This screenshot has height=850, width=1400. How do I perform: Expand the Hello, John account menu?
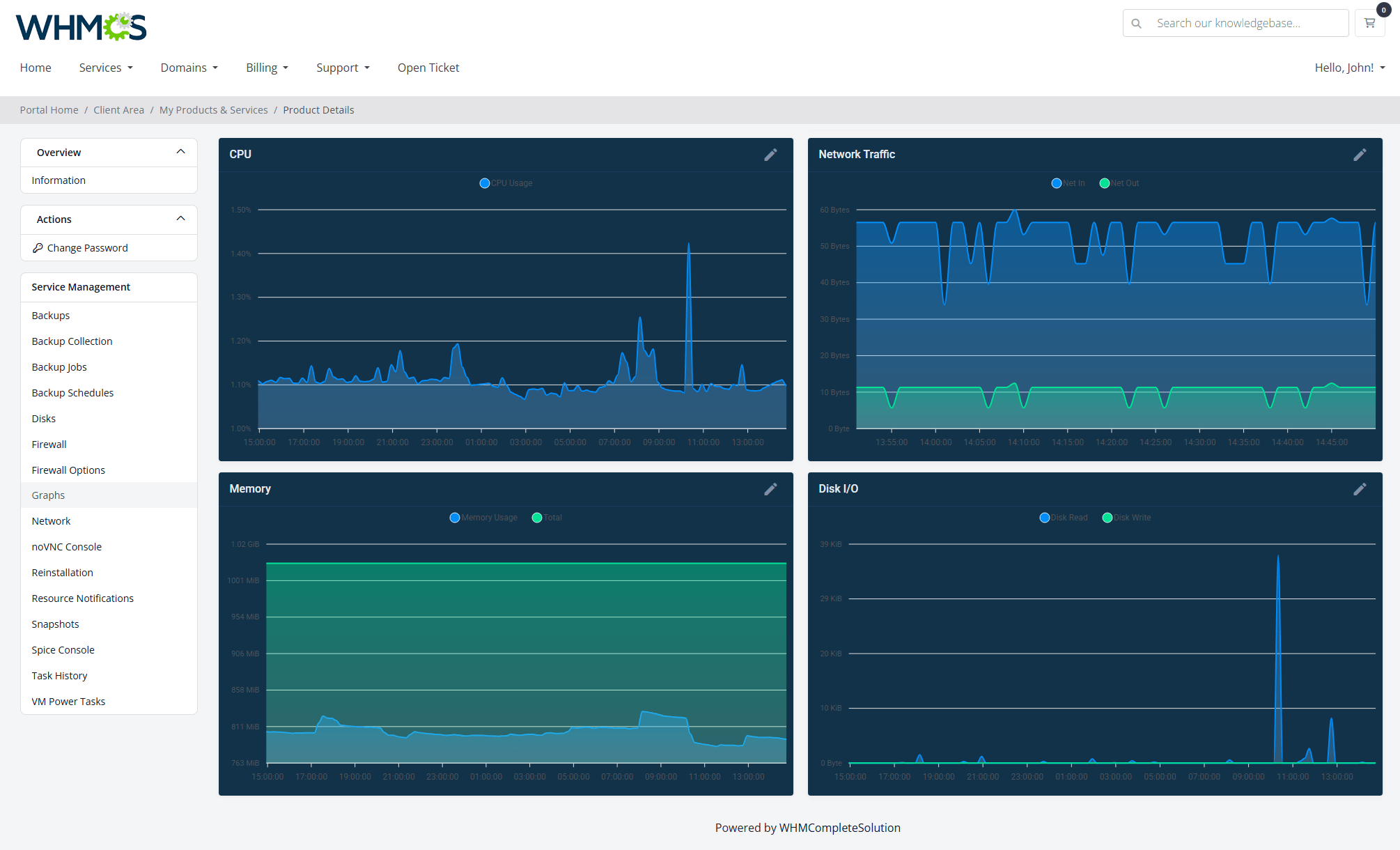pyautogui.click(x=1348, y=68)
